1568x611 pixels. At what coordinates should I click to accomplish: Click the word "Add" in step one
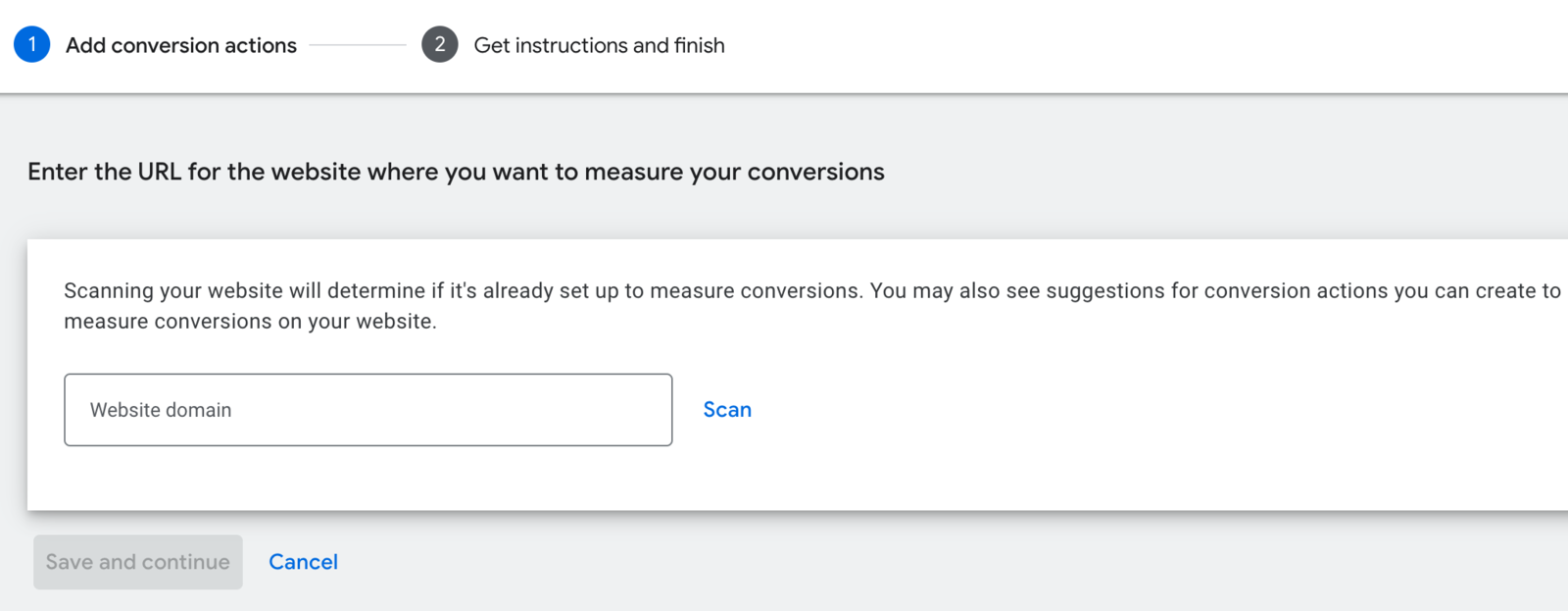85,45
